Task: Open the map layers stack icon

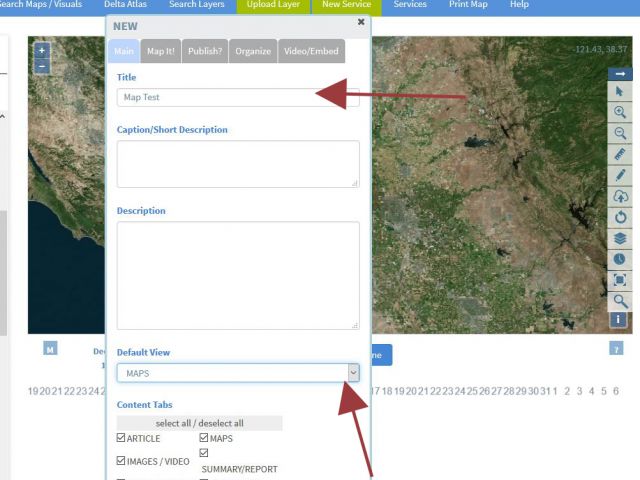Action: coord(620,238)
